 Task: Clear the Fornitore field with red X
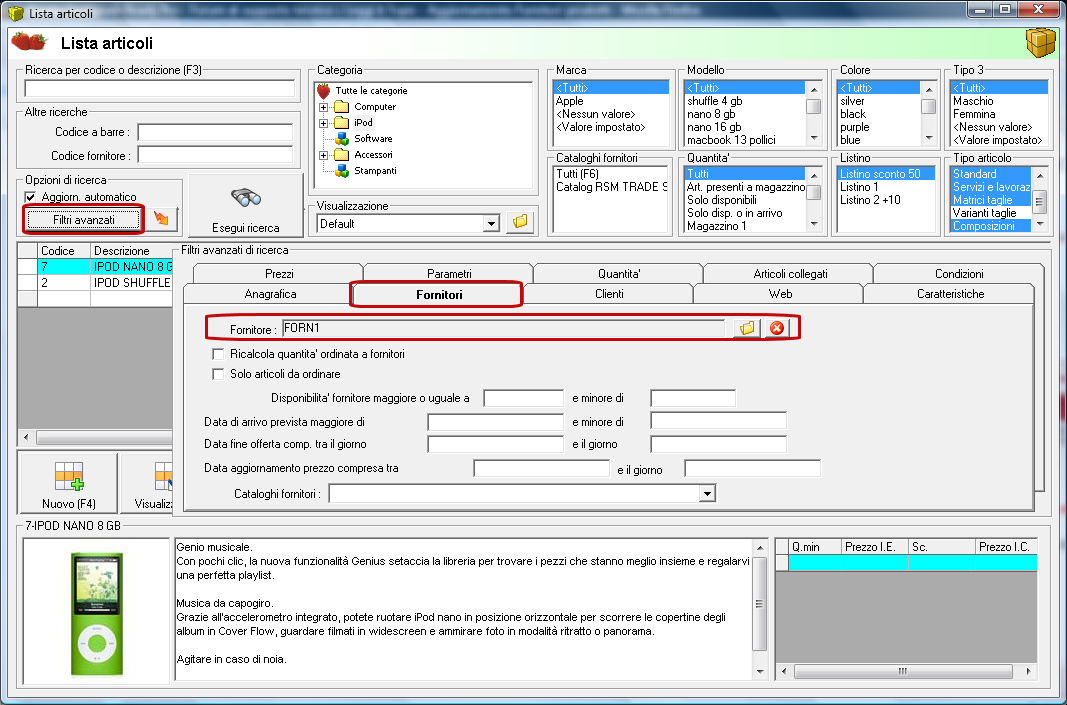776,328
